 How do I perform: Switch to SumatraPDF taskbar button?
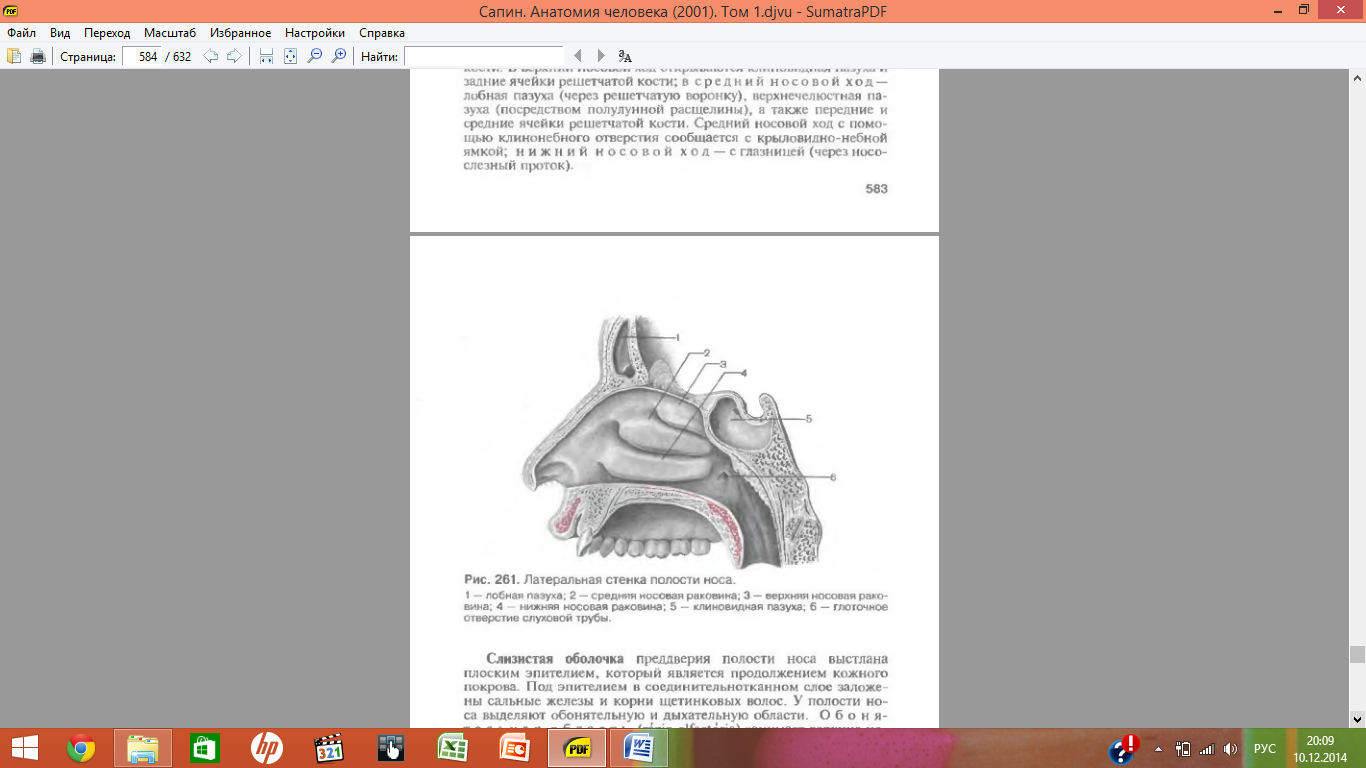pos(577,747)
